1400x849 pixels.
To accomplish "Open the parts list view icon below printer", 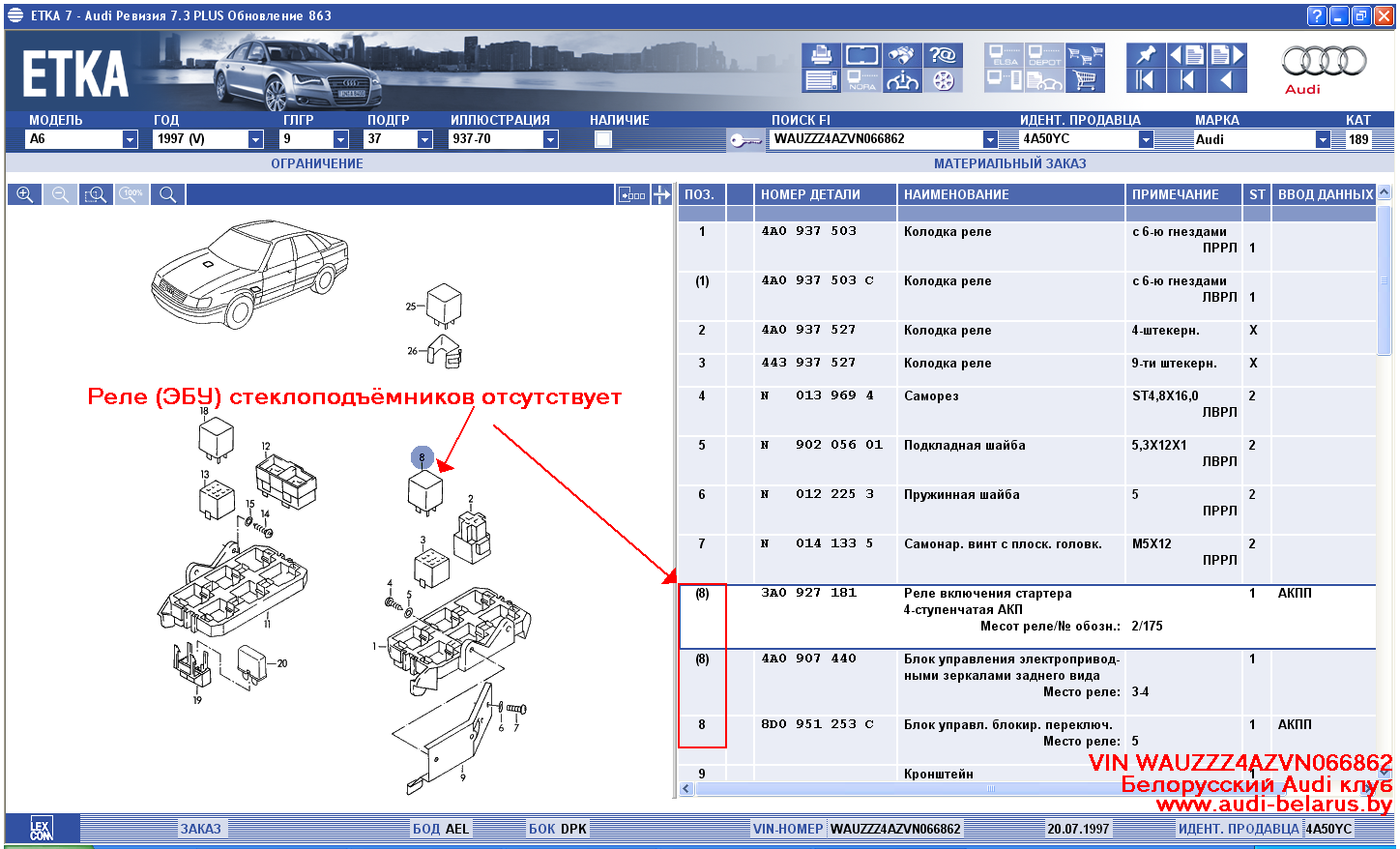I will click(x=821, y=80).
